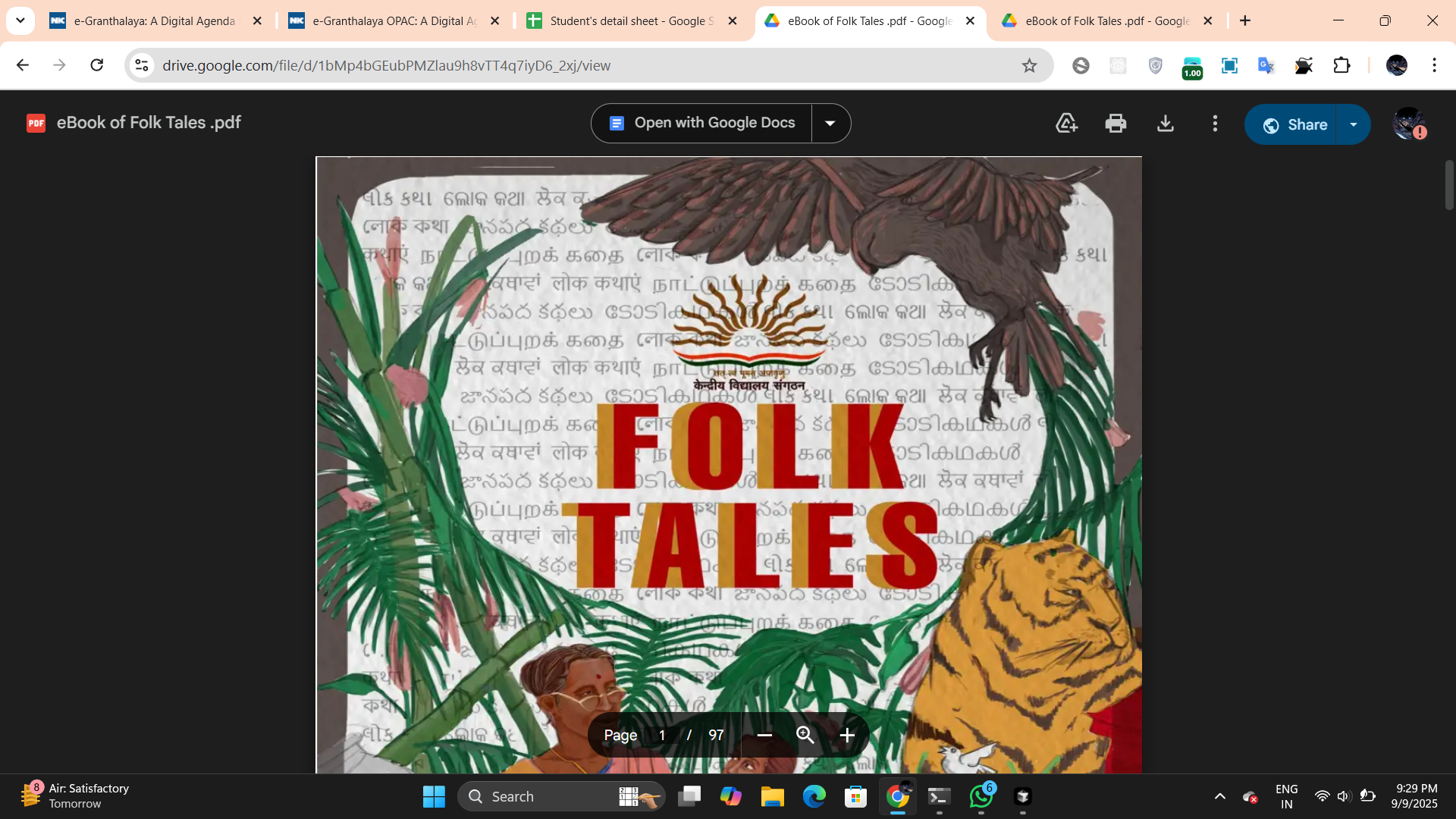Open the tab search chevron in Chrome
The image size is (1456, 819).
20,20
